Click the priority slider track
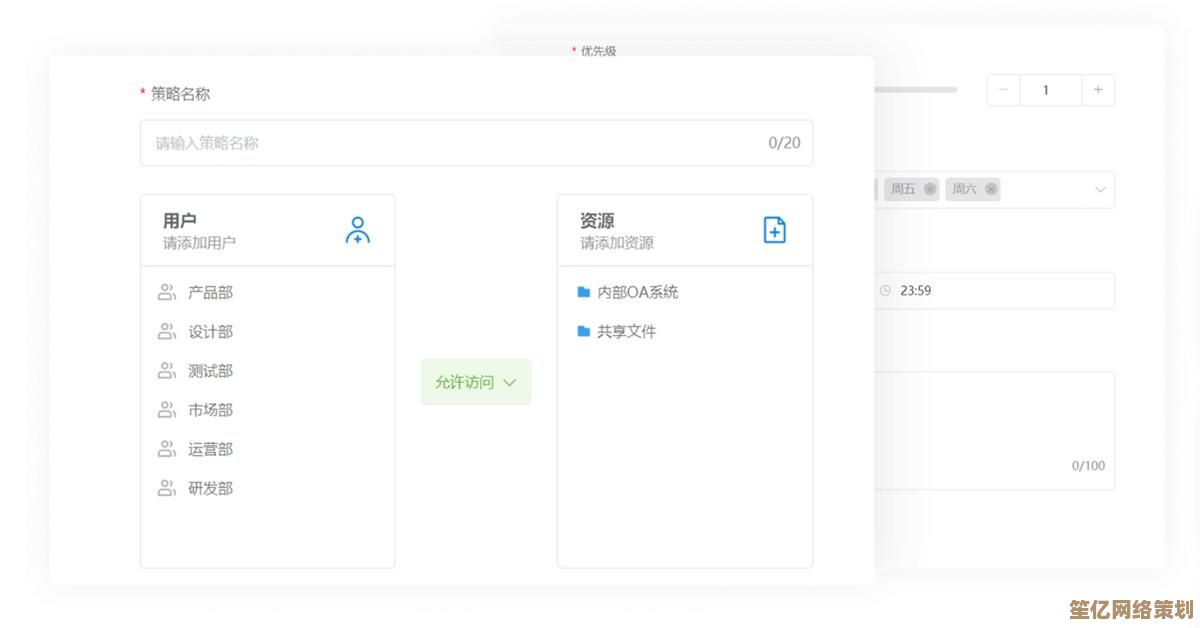 (915, 90)
